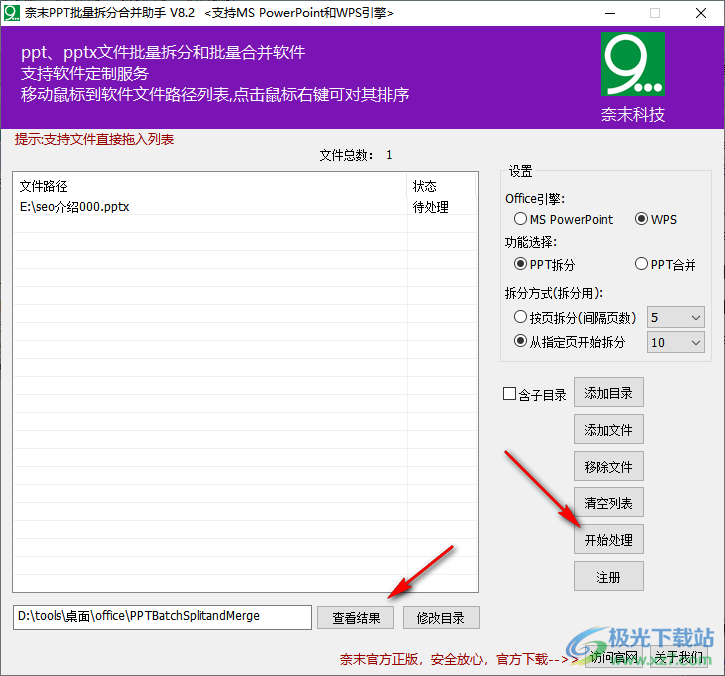Click the 移除文件 button
725x676 pixels.
click(x=608, y=466)
